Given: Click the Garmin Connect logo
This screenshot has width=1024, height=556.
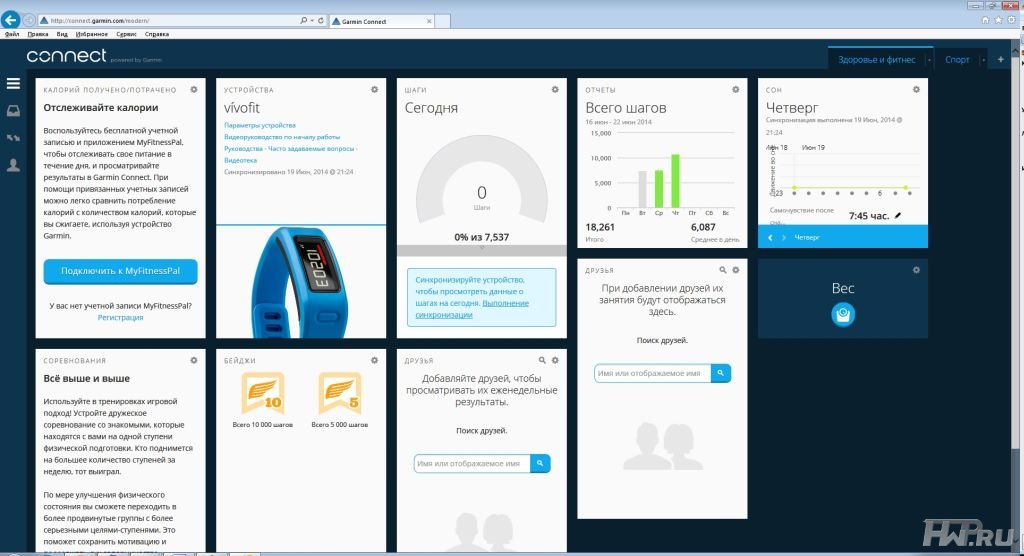Looking at the screenshot, I should tap(67, 56).
